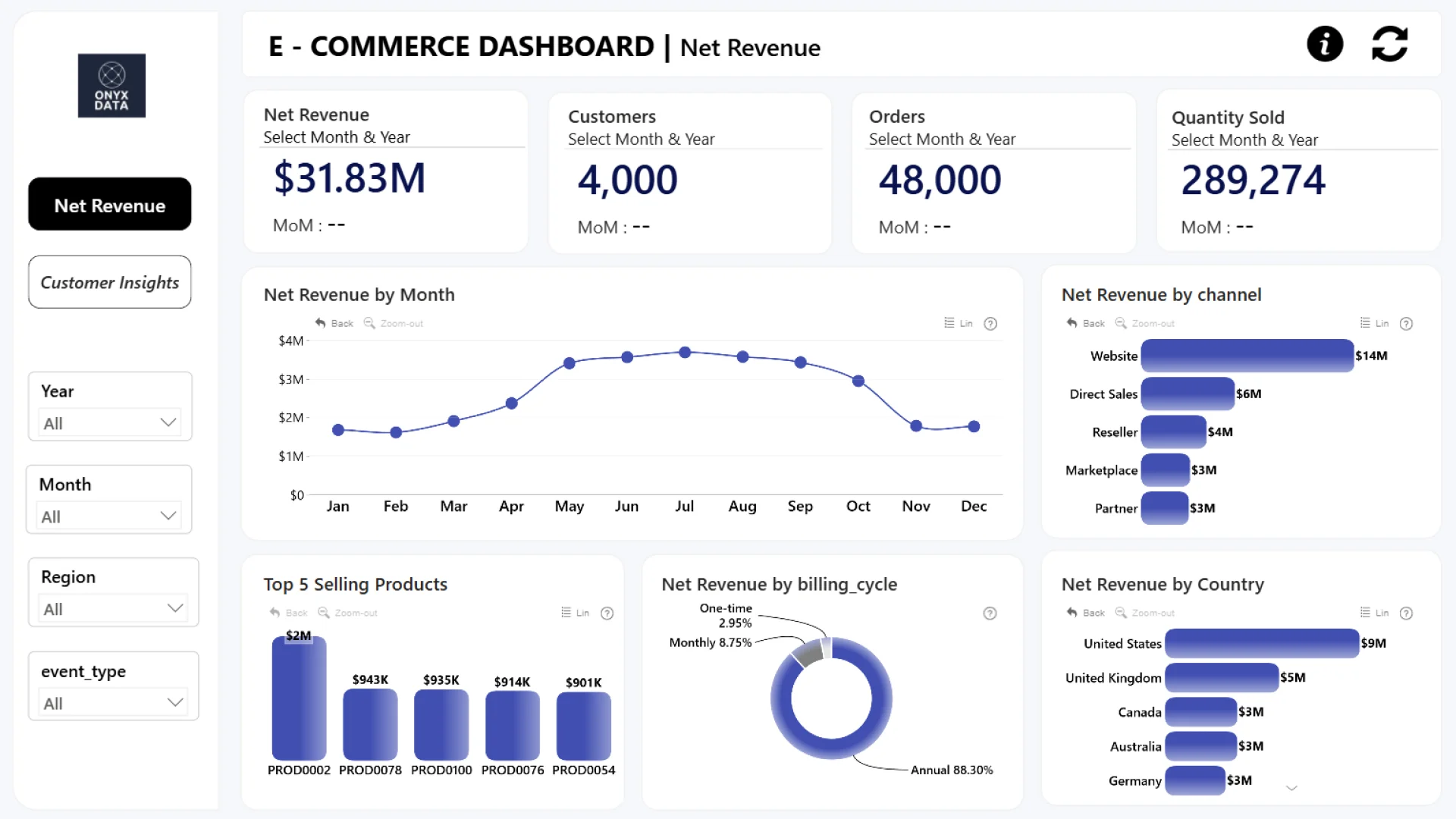
Task: Open help icon in Net Revenue by billing_cycle
Action: 990,613
